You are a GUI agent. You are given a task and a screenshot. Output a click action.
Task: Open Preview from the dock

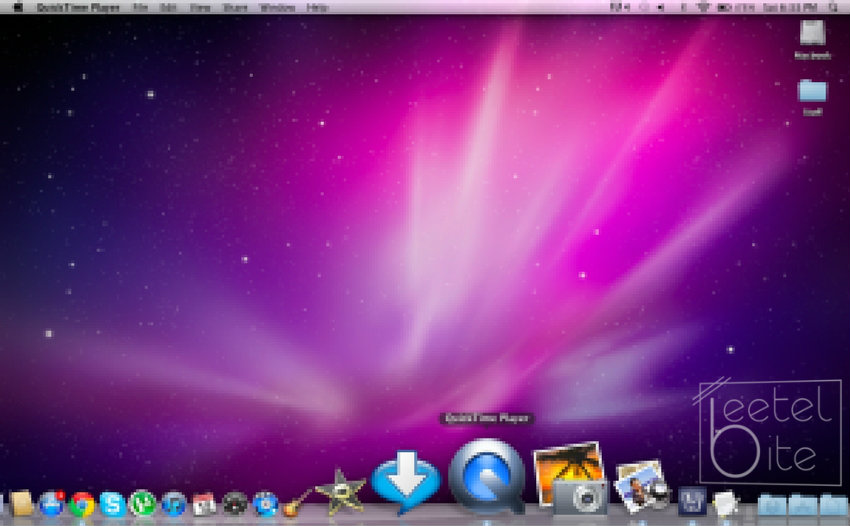641,486
